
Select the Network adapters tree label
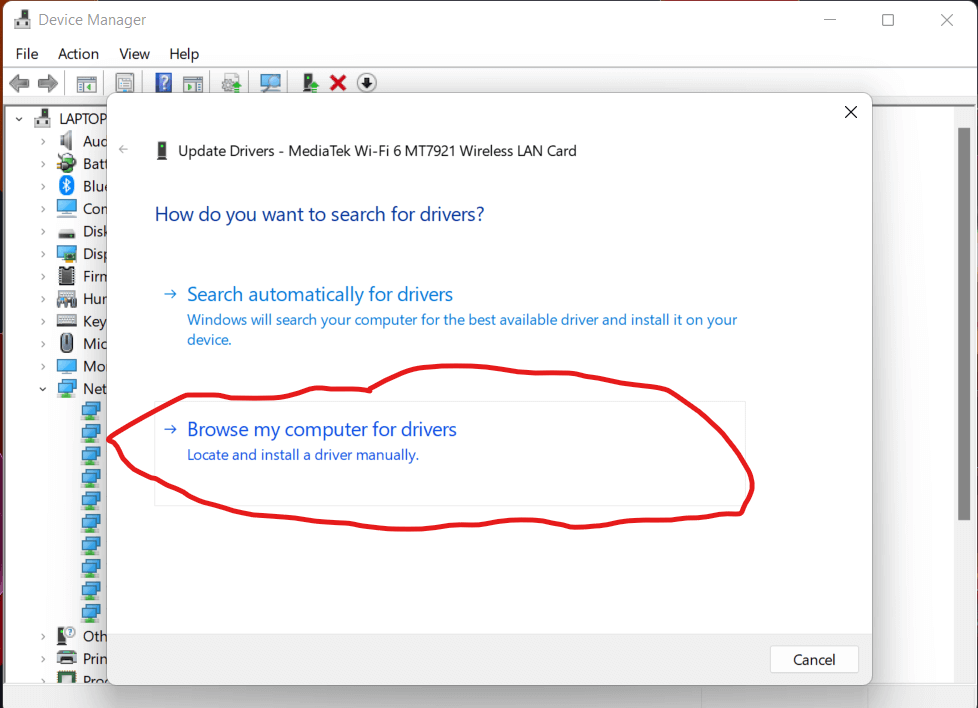(x=95, y=389)
